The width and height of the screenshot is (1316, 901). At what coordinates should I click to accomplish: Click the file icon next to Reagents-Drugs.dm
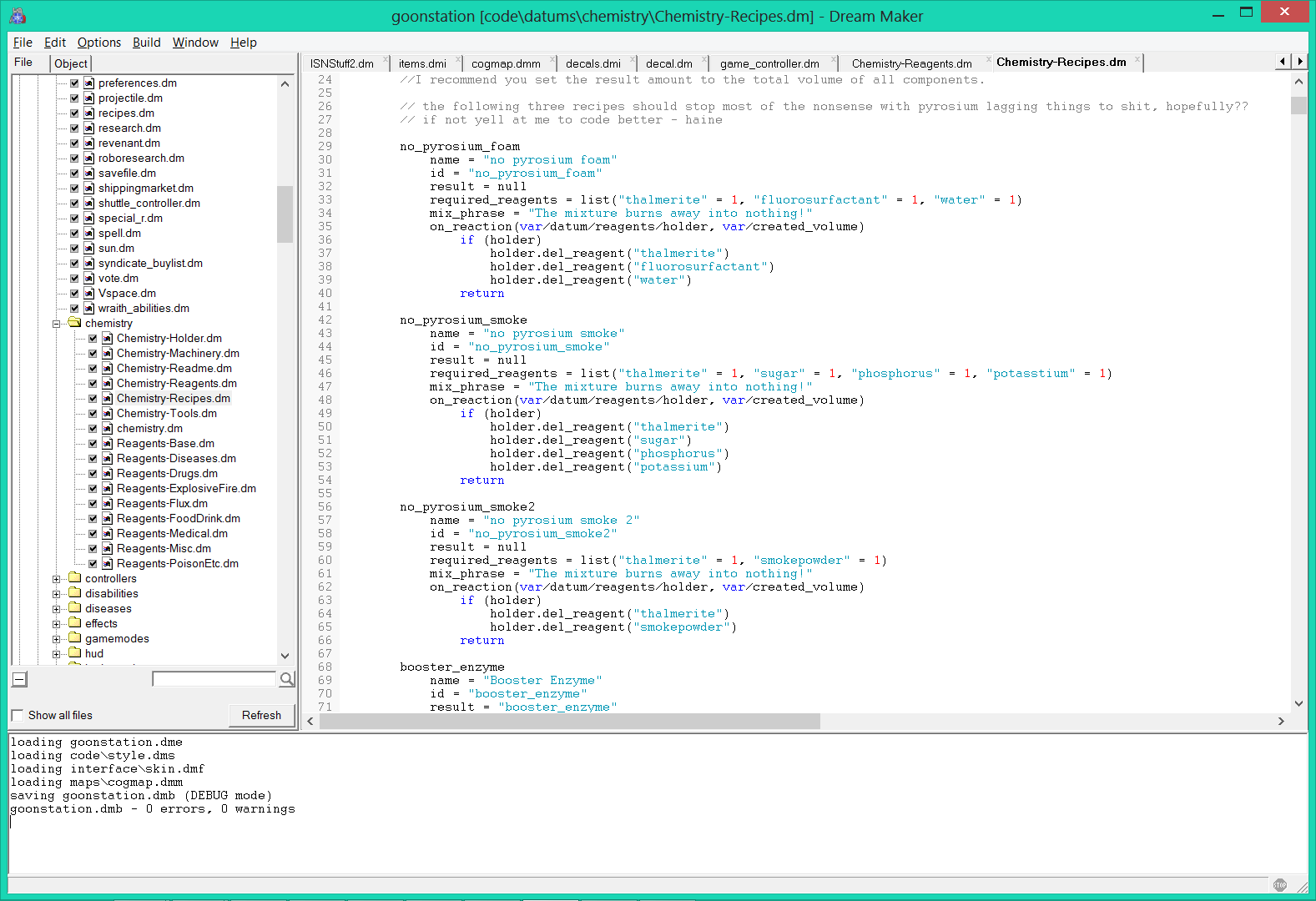click(108, 474)
